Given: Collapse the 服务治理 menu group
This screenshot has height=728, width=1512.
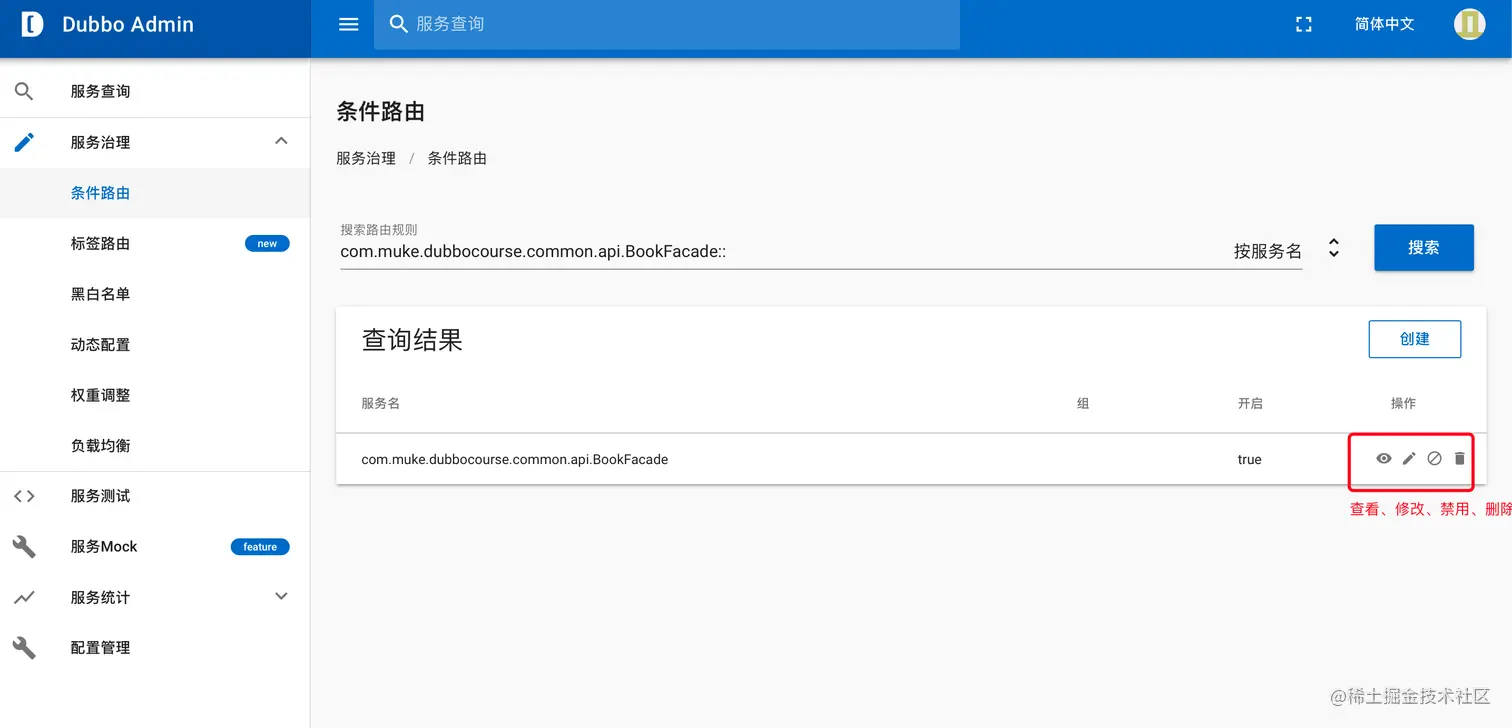Looking at the screenshot, I should coord(281,141).
